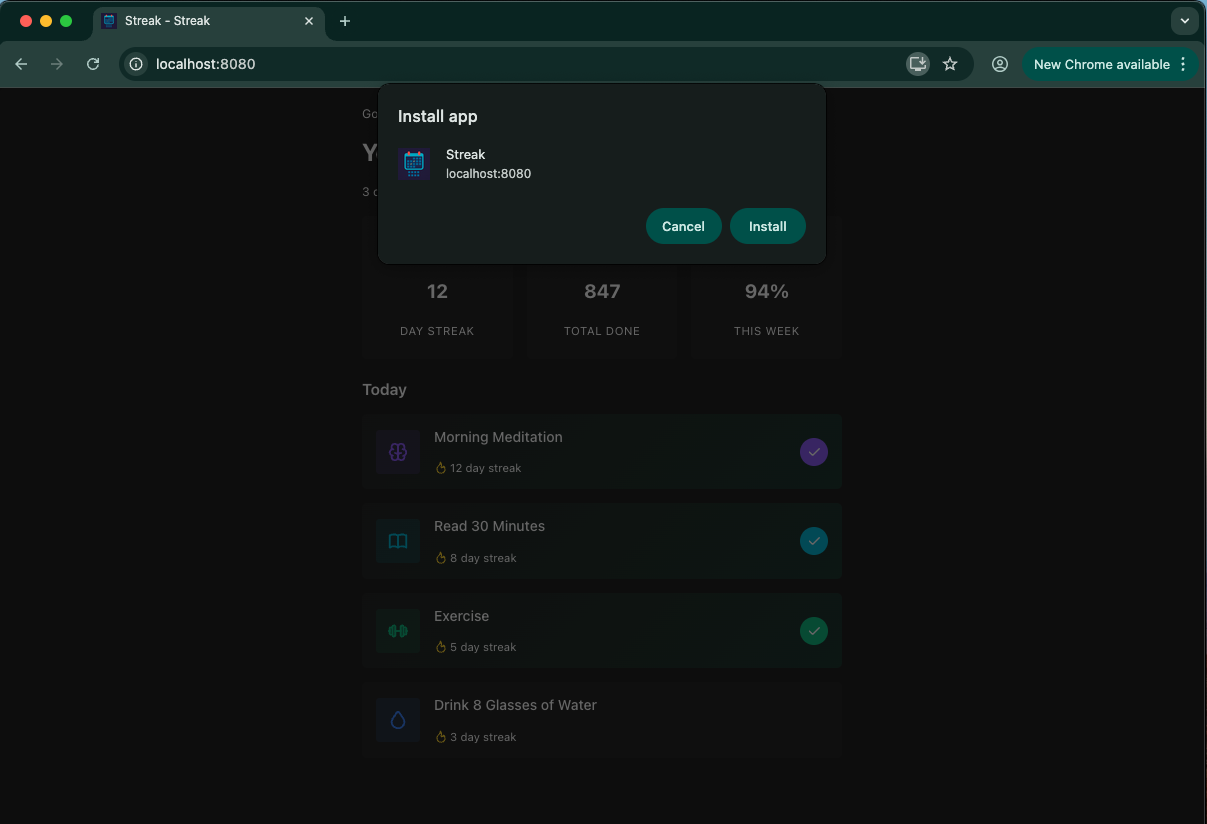The height and width of the screenshot is (824, 1207).
Task: Open the Chrome profile icon
Action: point(999,63)
